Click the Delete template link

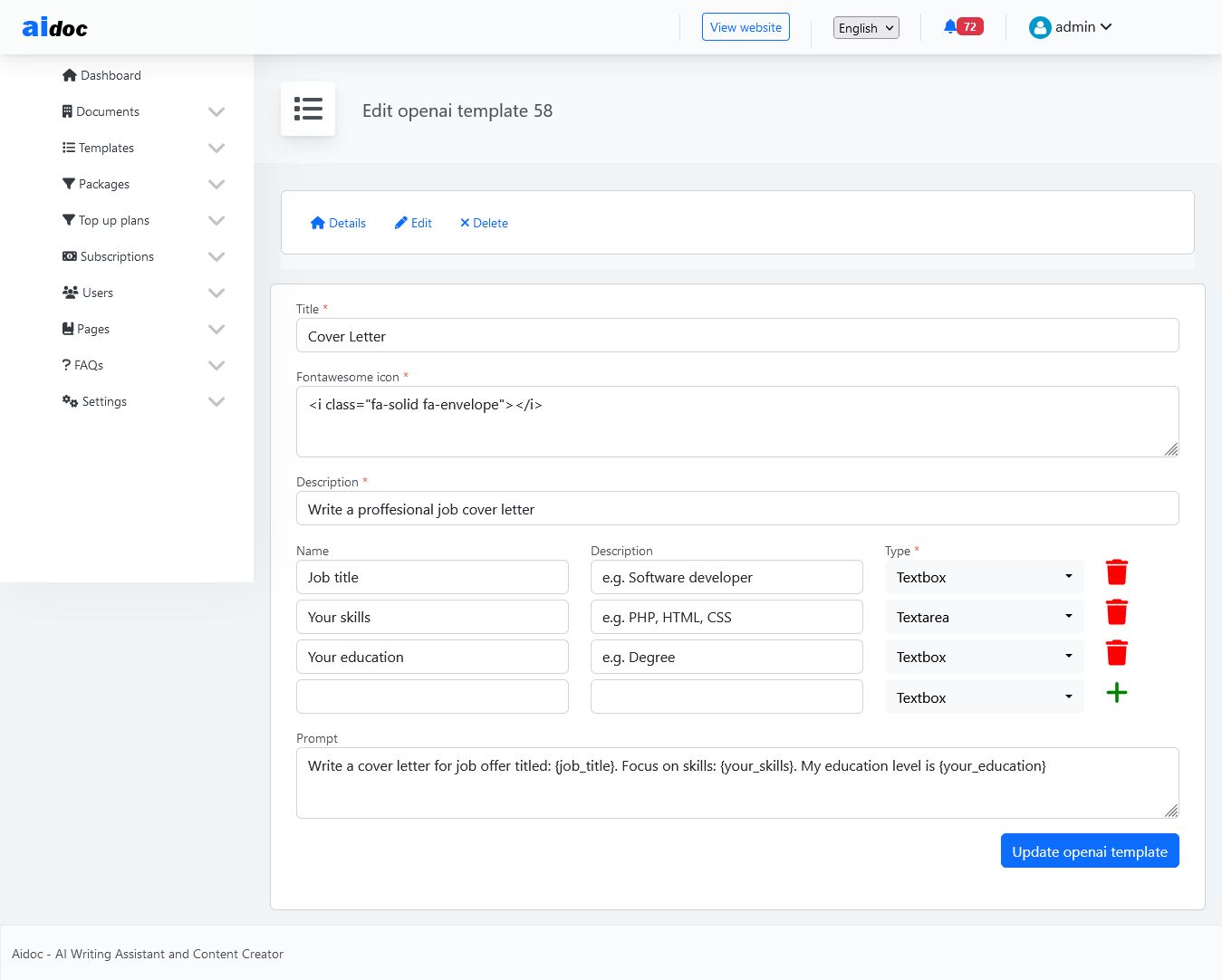tap(484, 223)
